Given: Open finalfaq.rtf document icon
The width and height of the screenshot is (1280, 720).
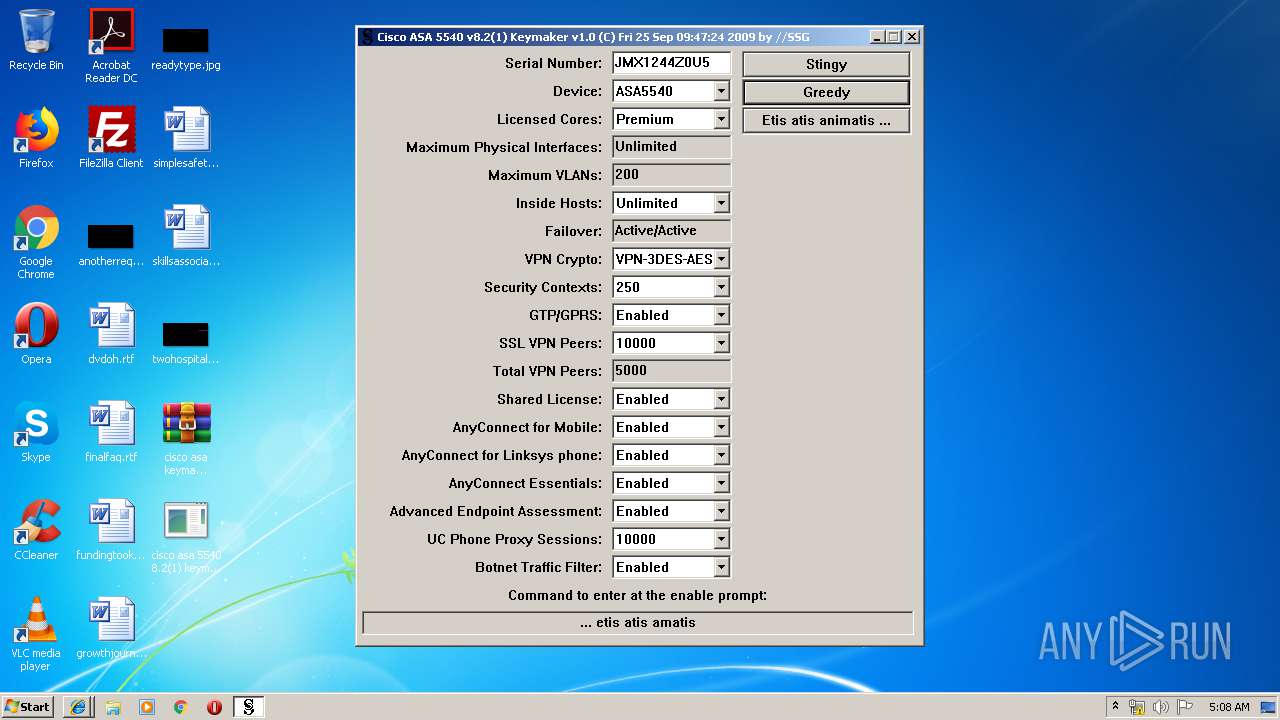Looking at the screenshot, I should (x=111, y=432).
